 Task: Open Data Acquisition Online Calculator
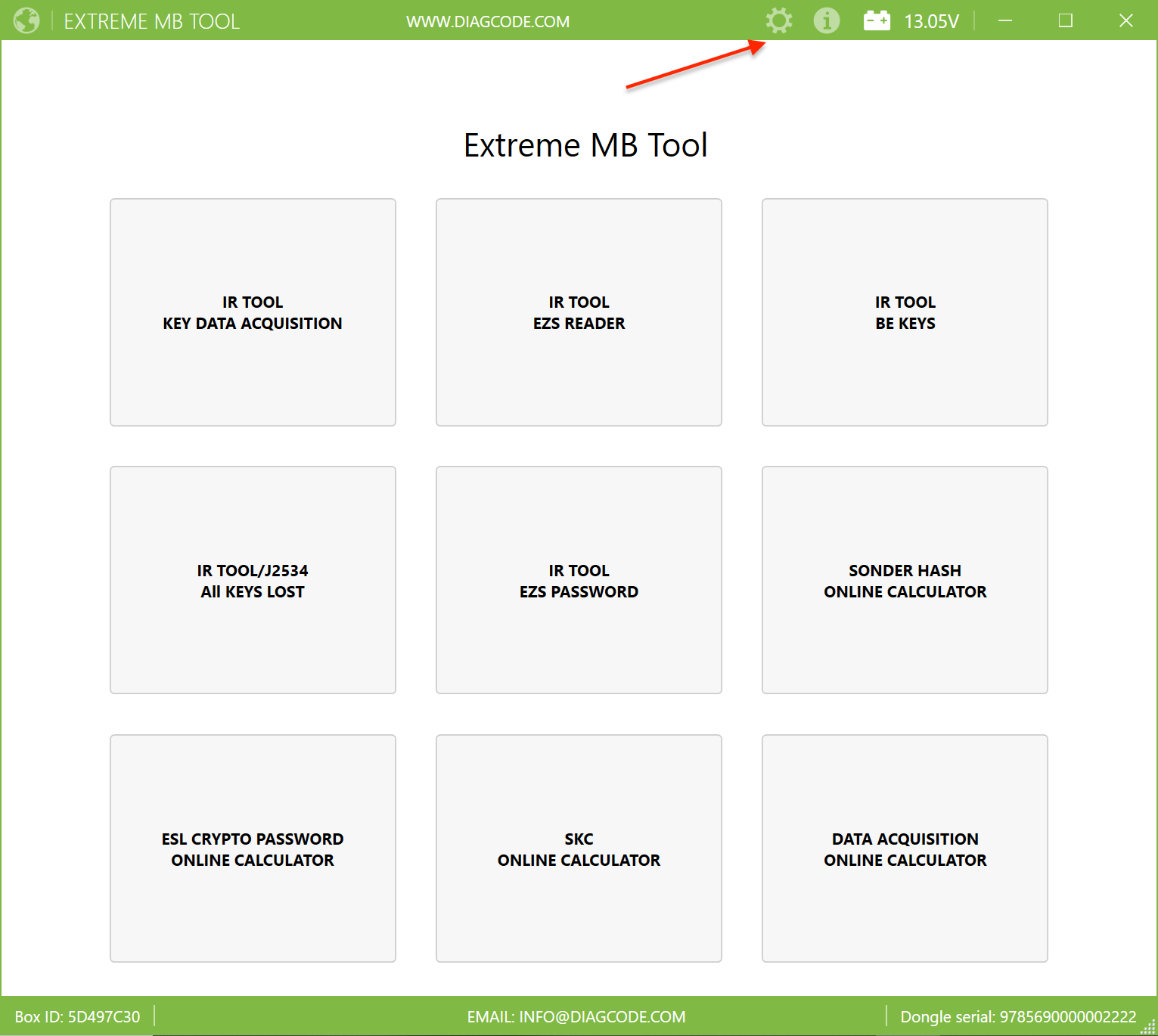905,848
